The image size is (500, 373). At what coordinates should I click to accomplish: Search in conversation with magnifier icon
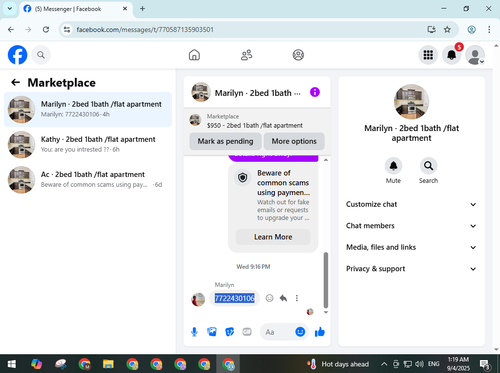point(428,166)
